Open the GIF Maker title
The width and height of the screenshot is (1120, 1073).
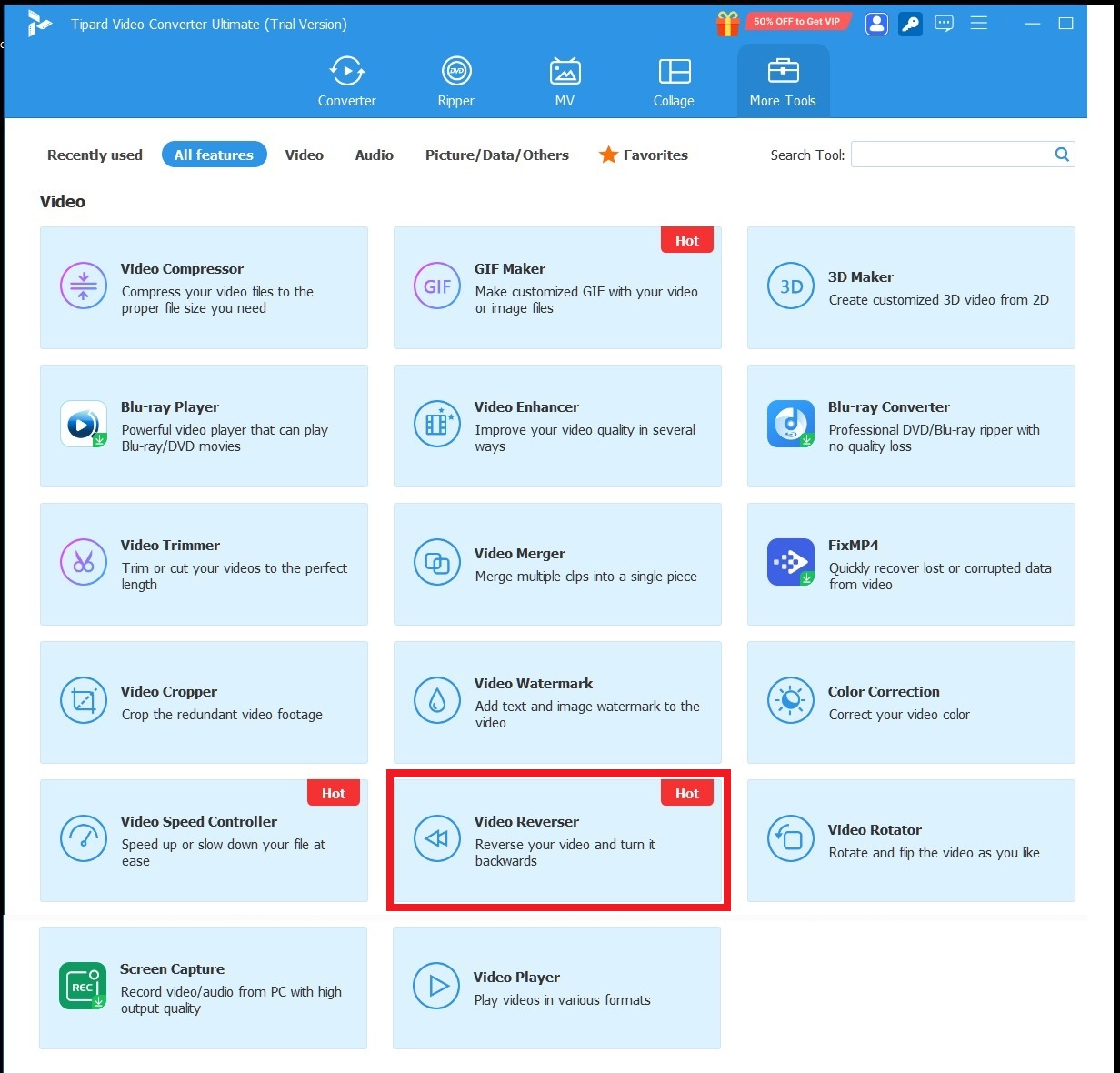(510, 269)
